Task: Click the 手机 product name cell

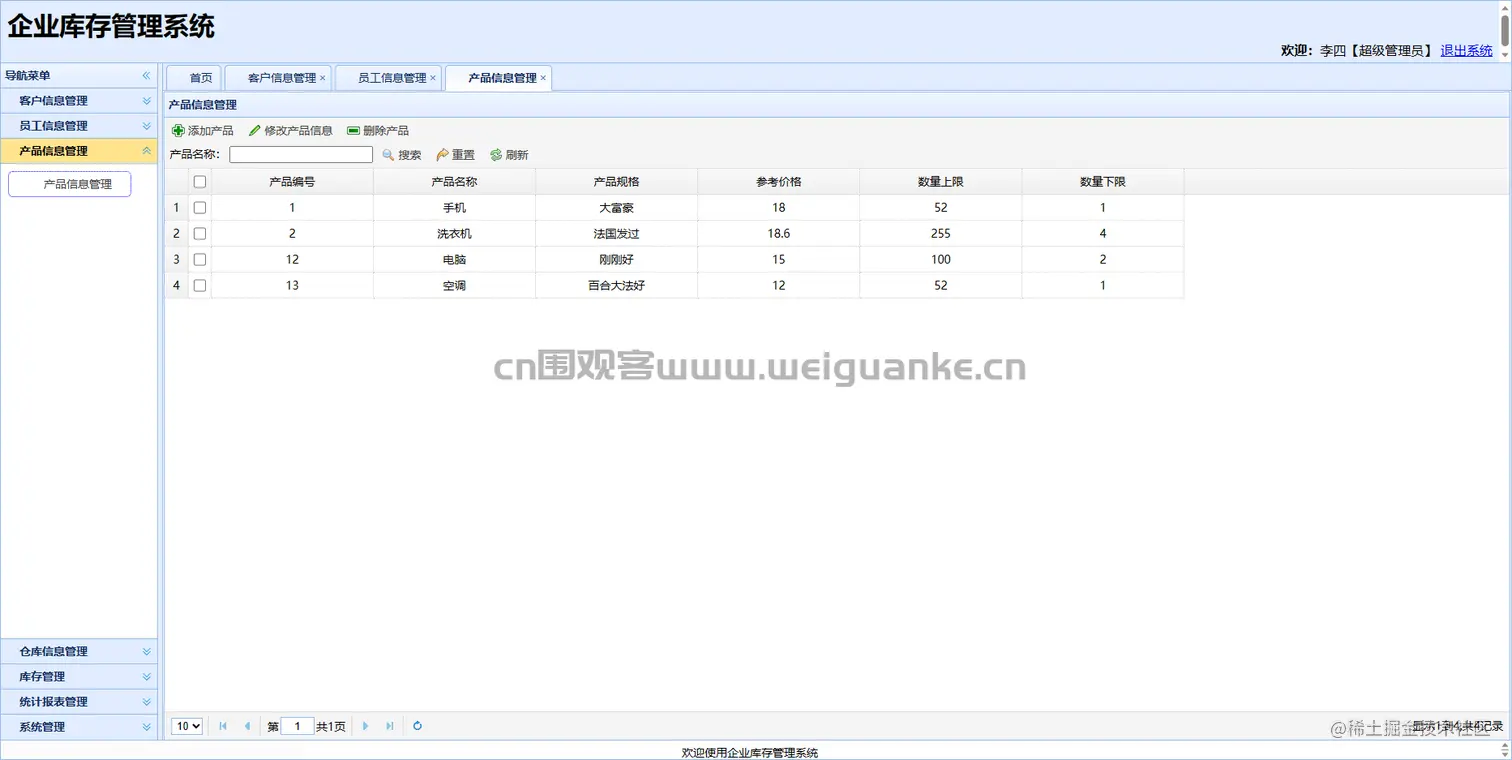Action: tap(454, 208)
